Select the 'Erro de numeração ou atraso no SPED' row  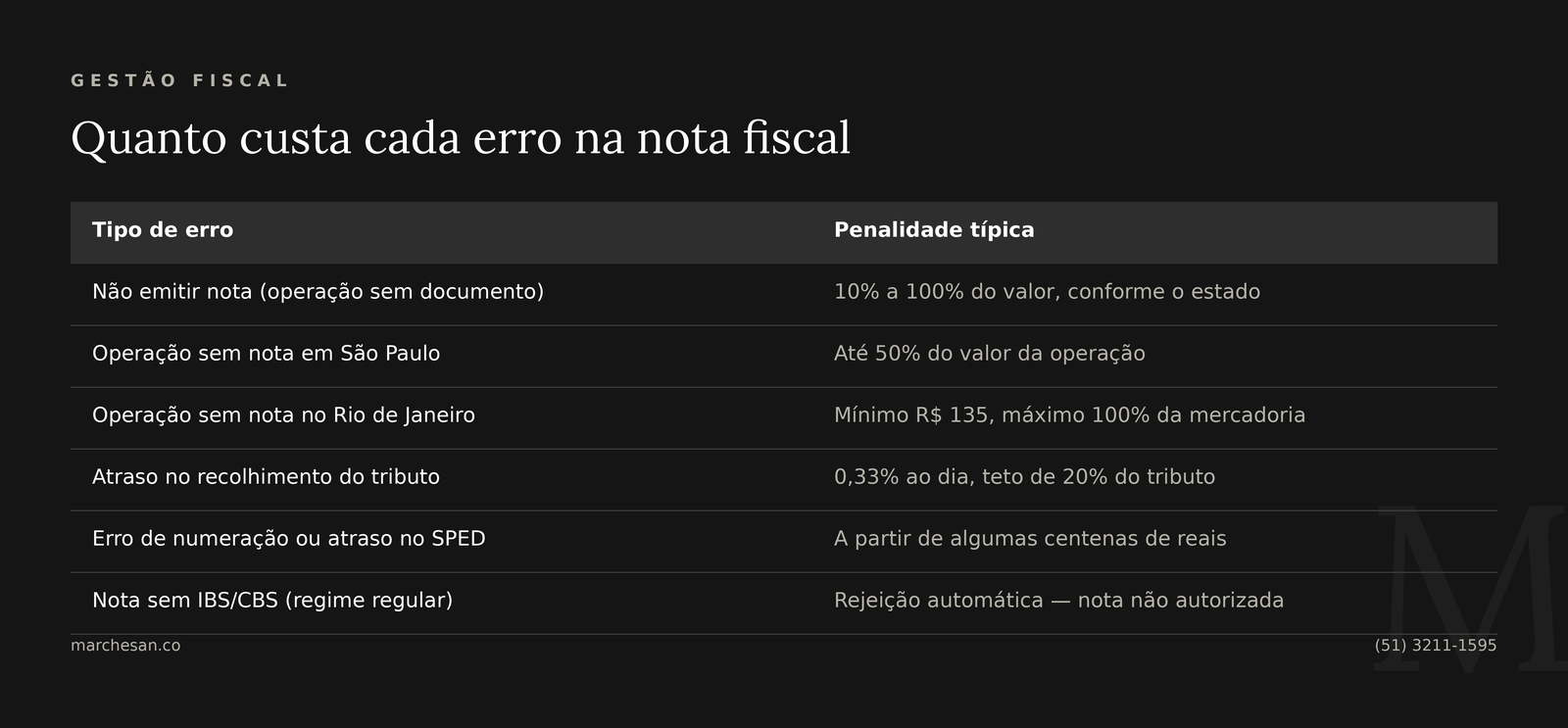coord(784,541)
